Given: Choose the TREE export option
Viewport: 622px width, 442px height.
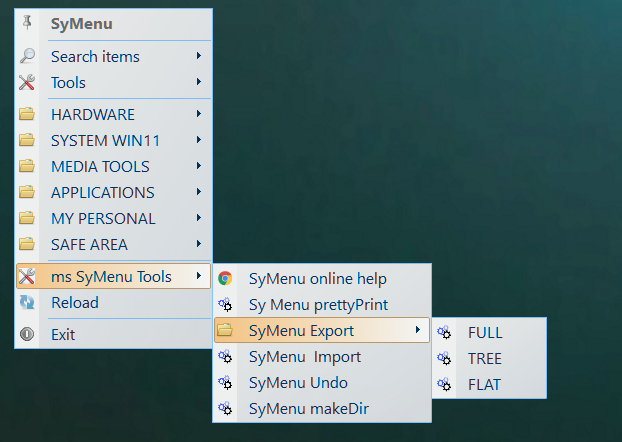Looking at the screenshot, I should click(490, 358).
